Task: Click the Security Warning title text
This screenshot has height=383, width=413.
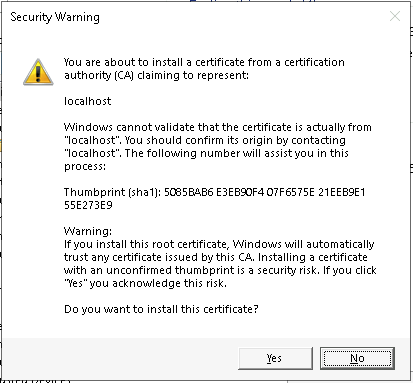Action: (55, 17)
